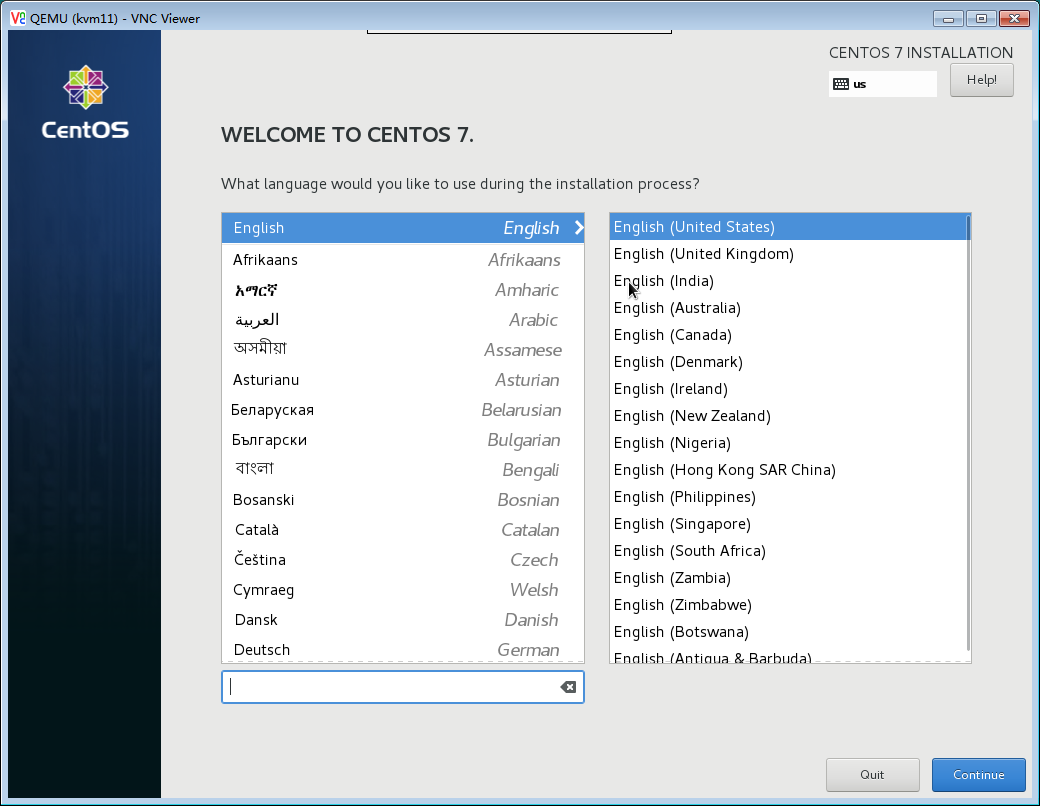Select Bengali language row

click(x=403, y=470)
